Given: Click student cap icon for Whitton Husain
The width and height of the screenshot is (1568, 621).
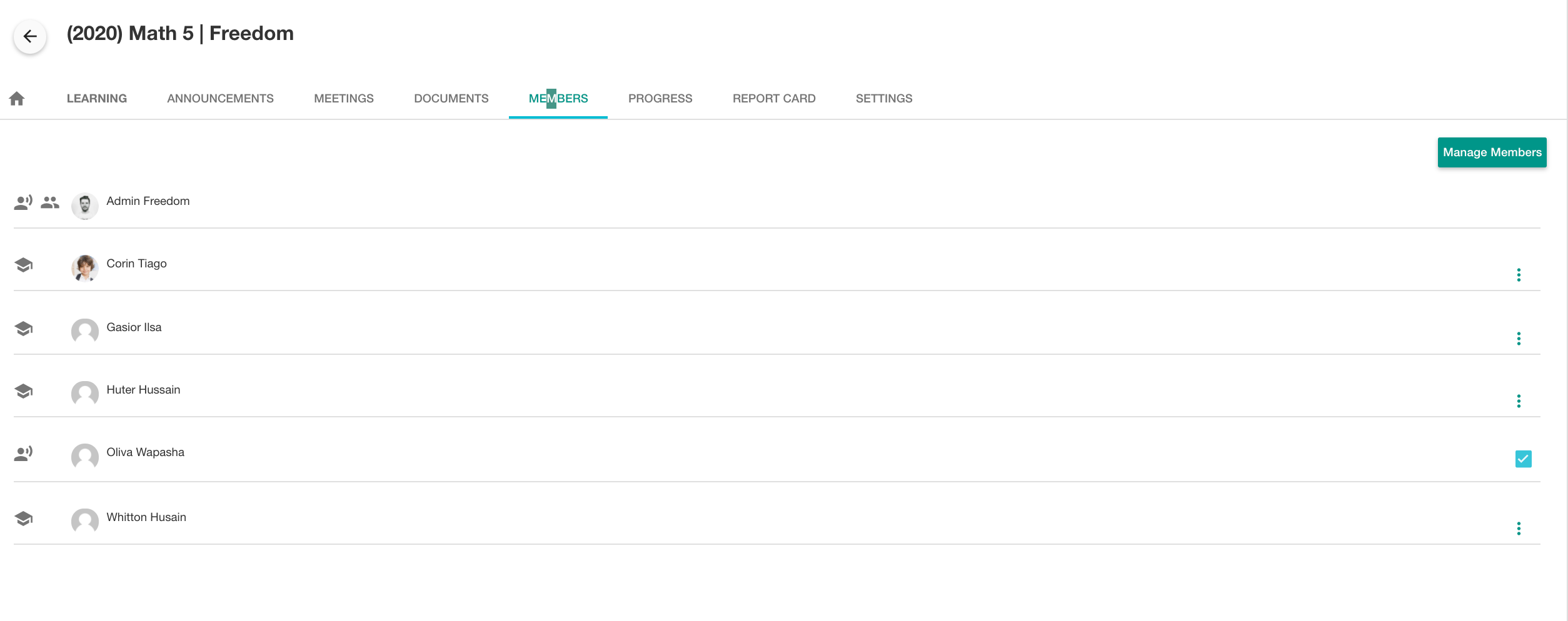Looking at the screenshot, I should 23,519.
